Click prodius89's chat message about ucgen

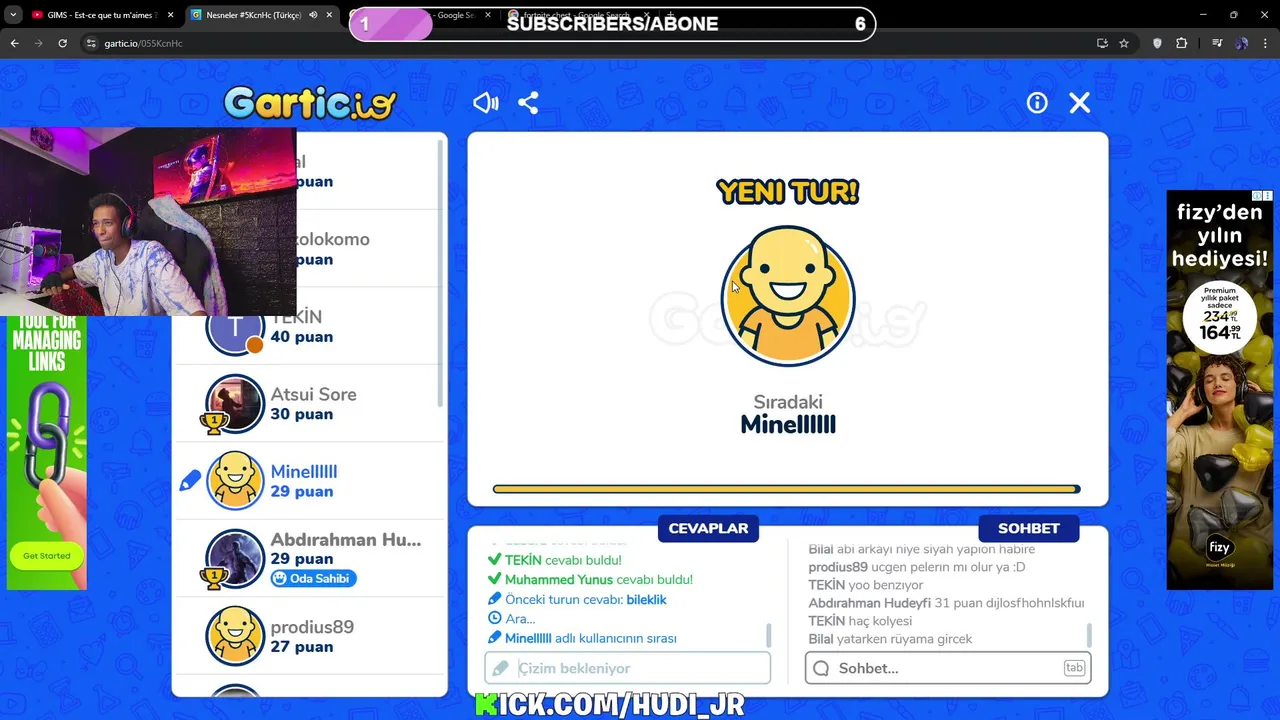[x=917, y=567]
